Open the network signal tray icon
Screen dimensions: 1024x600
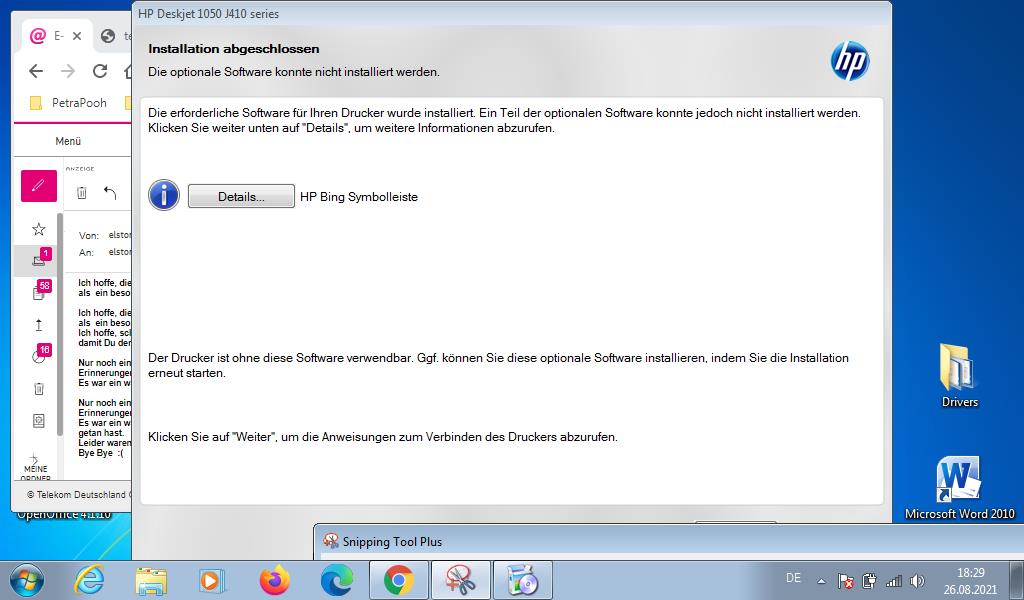(893, 580)
